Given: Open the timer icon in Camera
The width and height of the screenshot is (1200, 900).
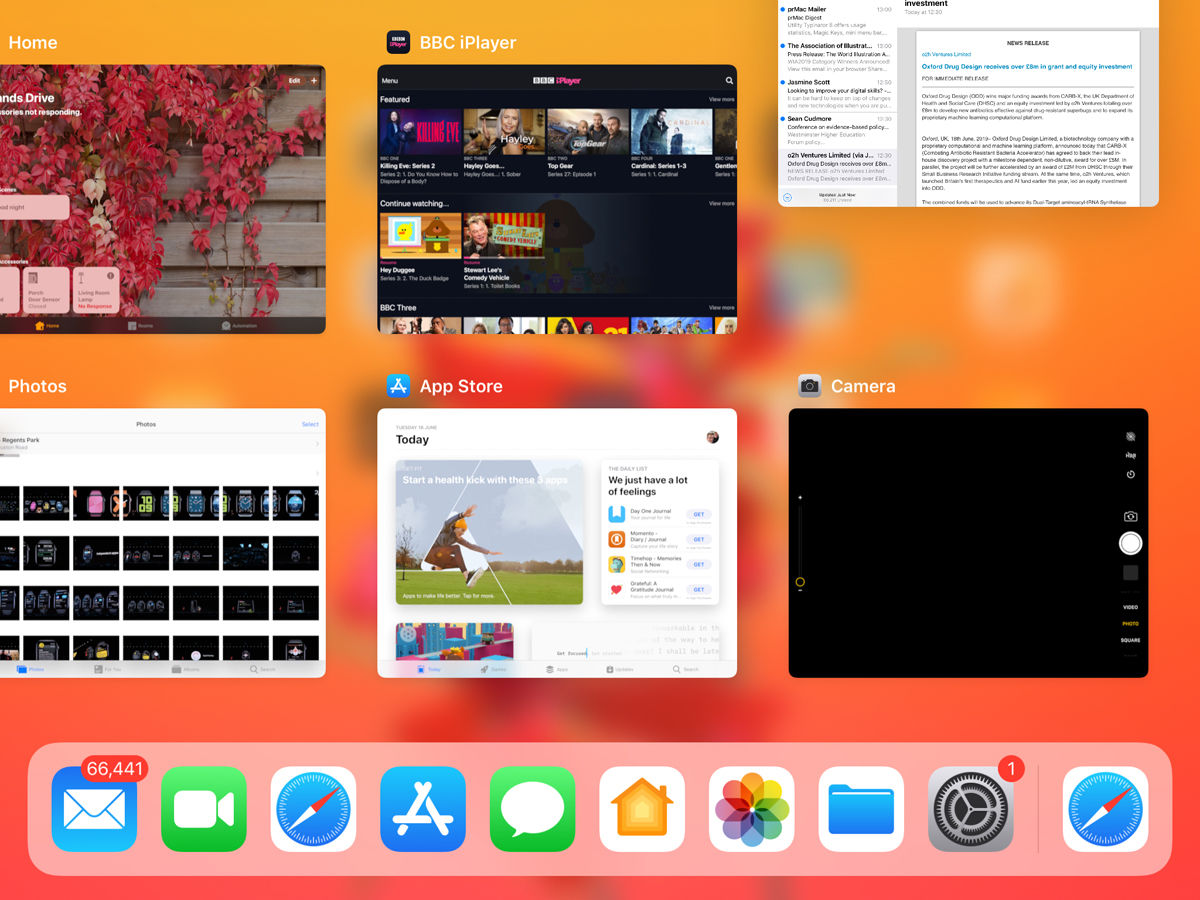Looking at the screenshot, I should (x=1130, y=473).
